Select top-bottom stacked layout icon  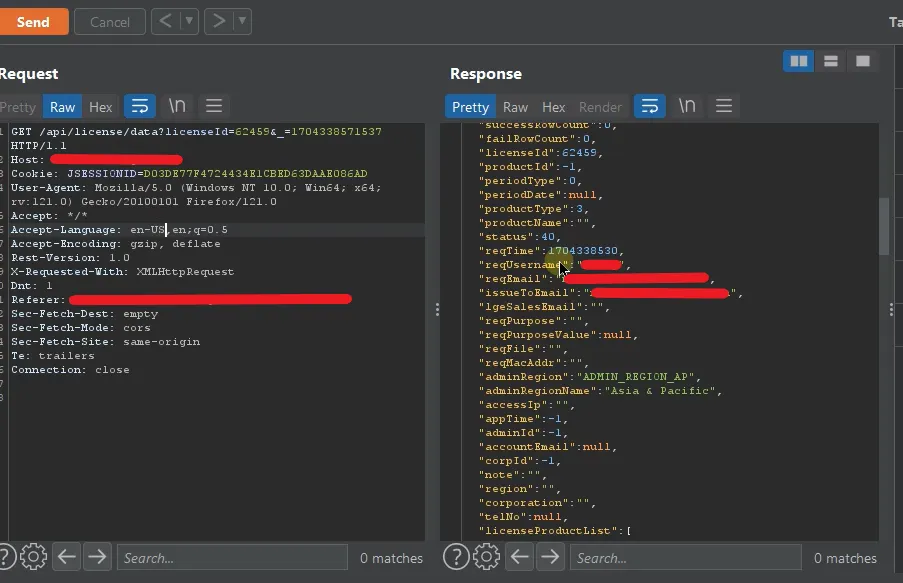830,62
